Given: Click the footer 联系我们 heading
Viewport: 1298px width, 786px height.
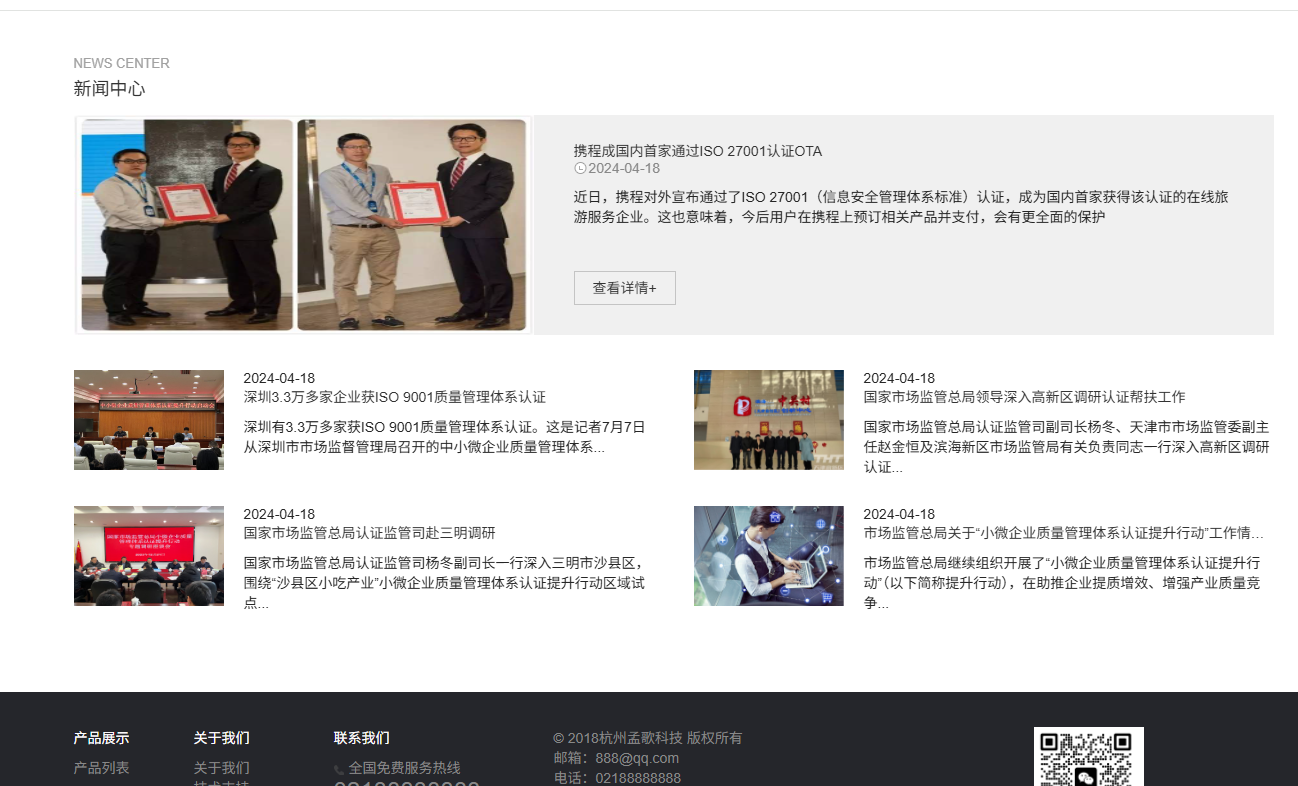Looking at the screenshot, I should [361, 738].
